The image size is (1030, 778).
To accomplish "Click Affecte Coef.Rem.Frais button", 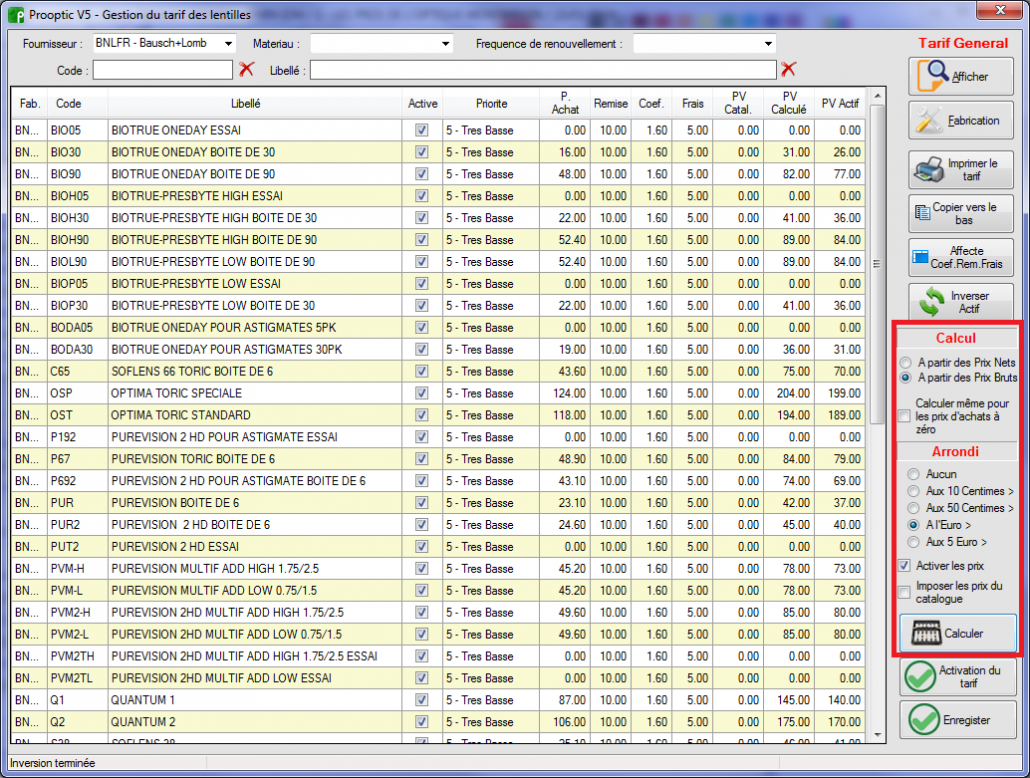I will click(961, 257).
